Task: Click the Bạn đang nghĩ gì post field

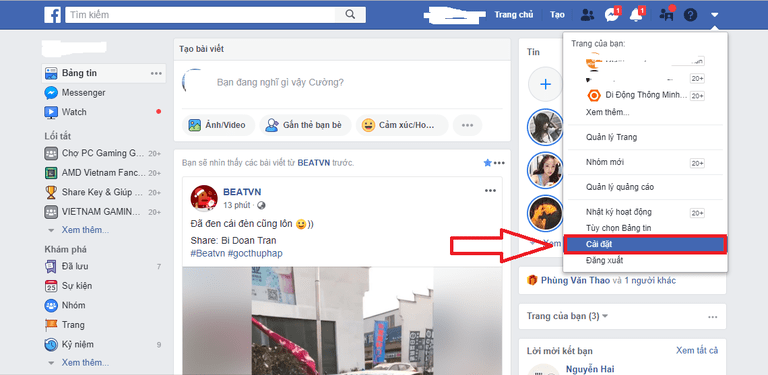Action: [280, 82]
